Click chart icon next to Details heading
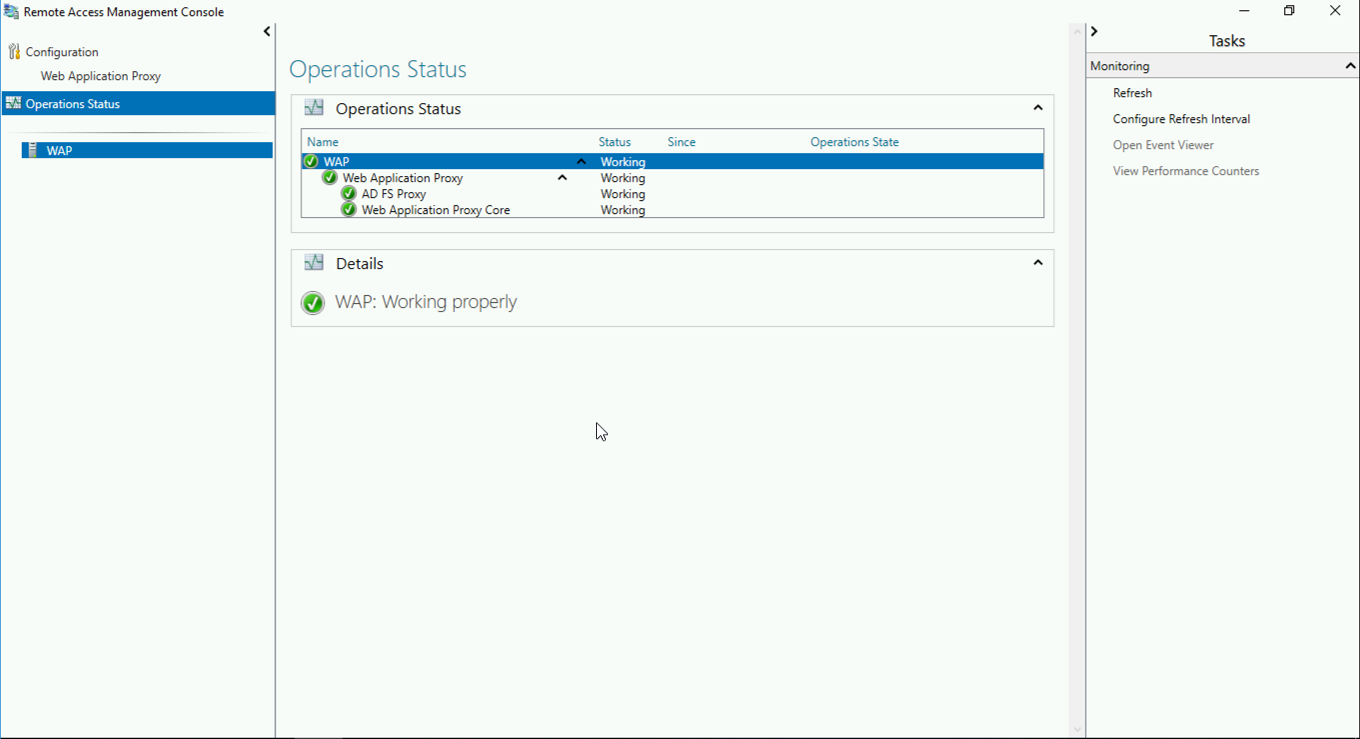Viewport: 1360px width, 739px height. (x=314, y=263)
